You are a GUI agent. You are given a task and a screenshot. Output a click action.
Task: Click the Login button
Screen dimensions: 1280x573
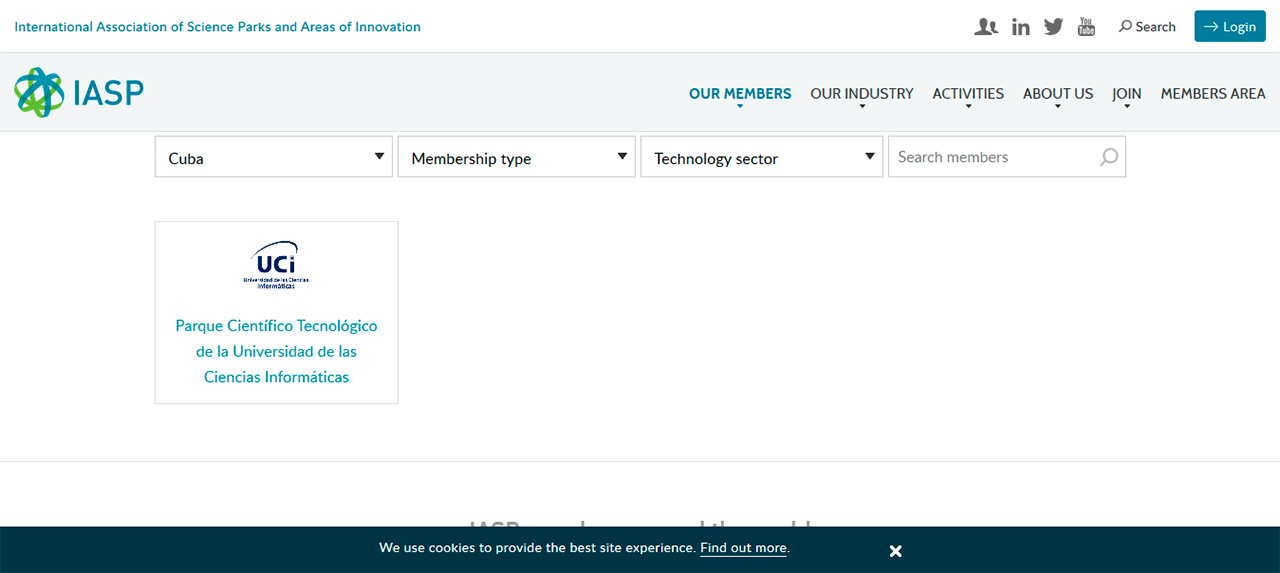pos(1230,27)
